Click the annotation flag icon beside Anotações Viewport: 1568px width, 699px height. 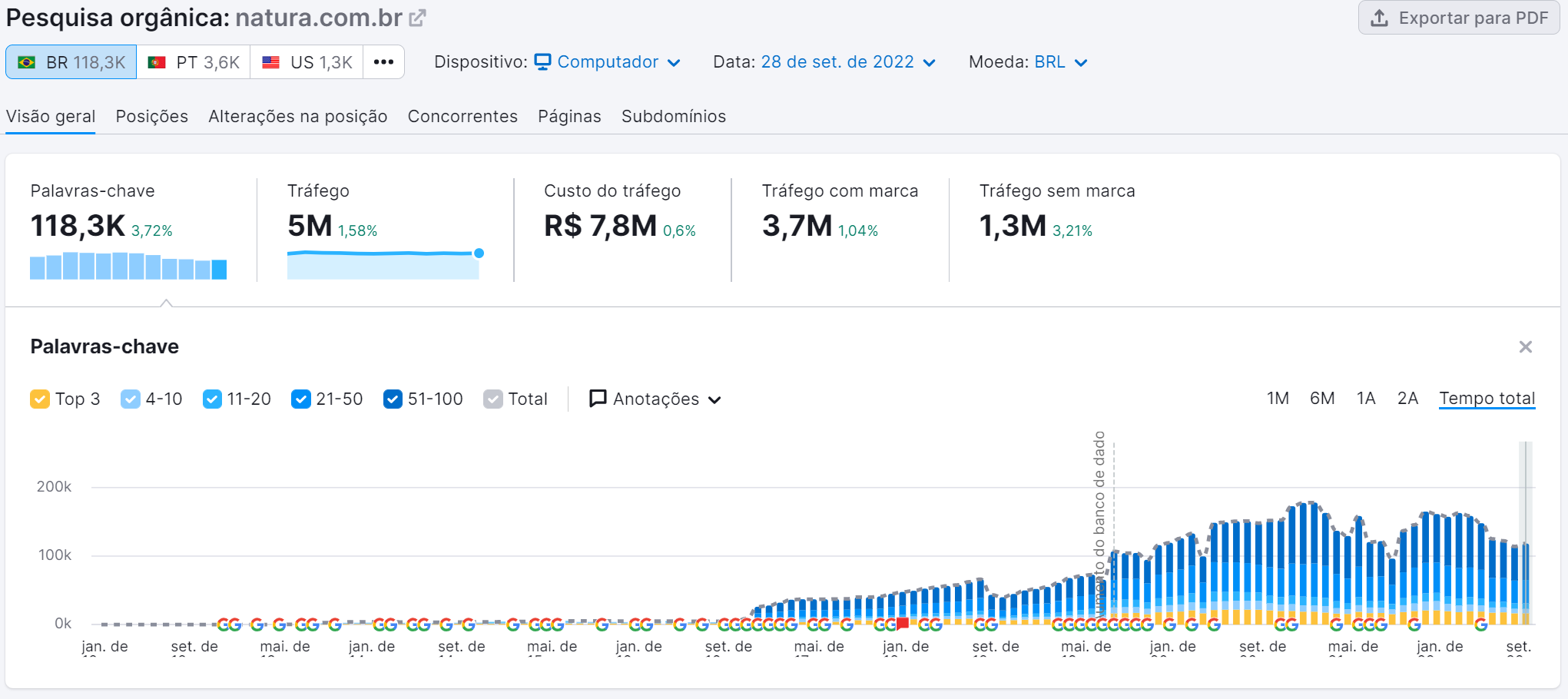(x=596, y=399)
